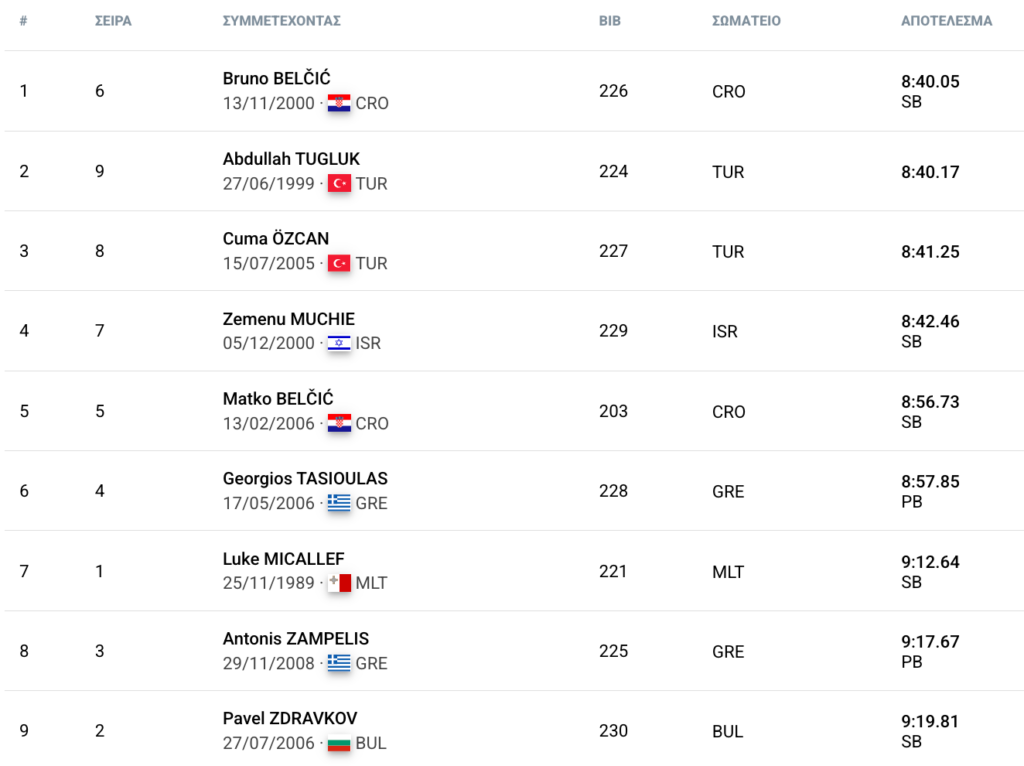
Task: Click the Pavel ZDRAVKOV name
Action: coord(290,718)
